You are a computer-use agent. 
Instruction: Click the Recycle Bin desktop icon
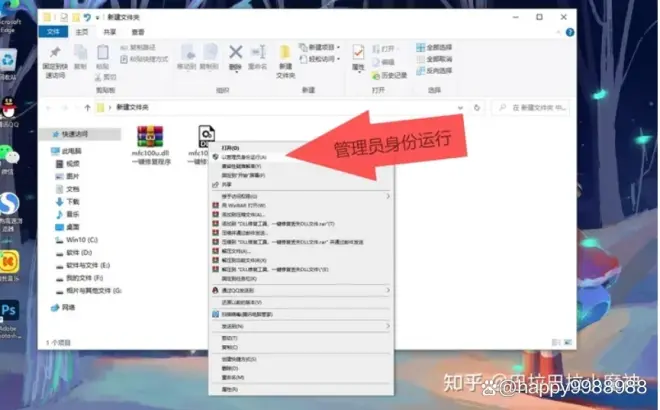coord(9,58)
